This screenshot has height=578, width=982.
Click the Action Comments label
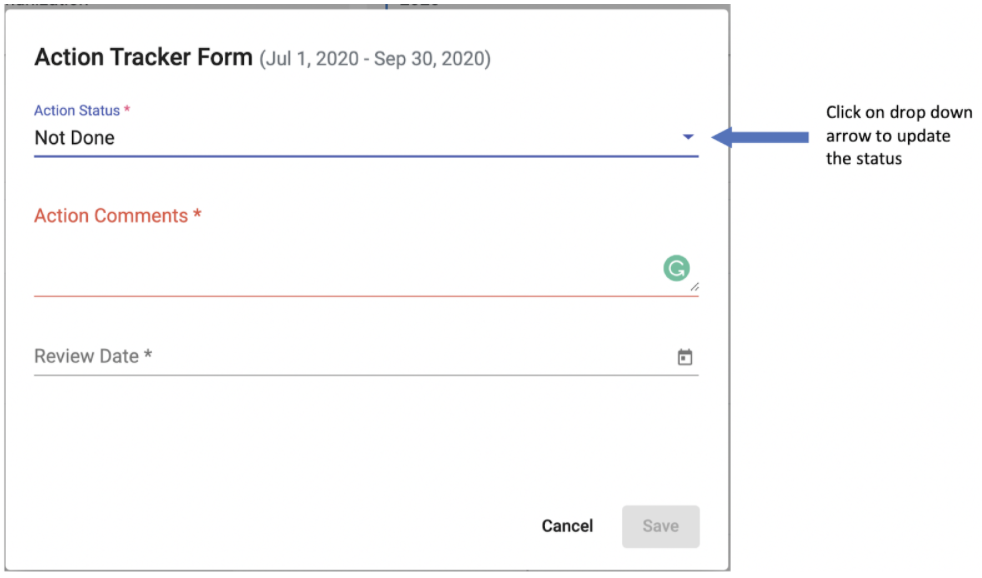click(111, 215)
